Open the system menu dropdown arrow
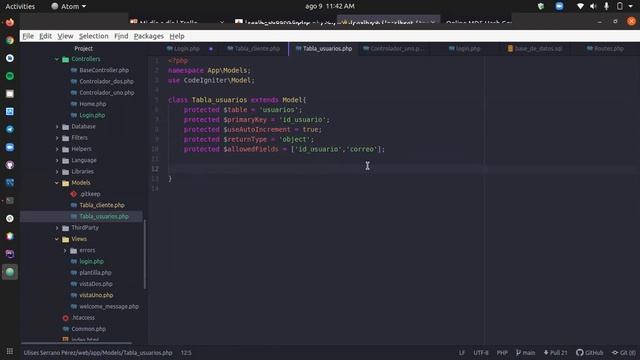640x360 pixels. 631,6
